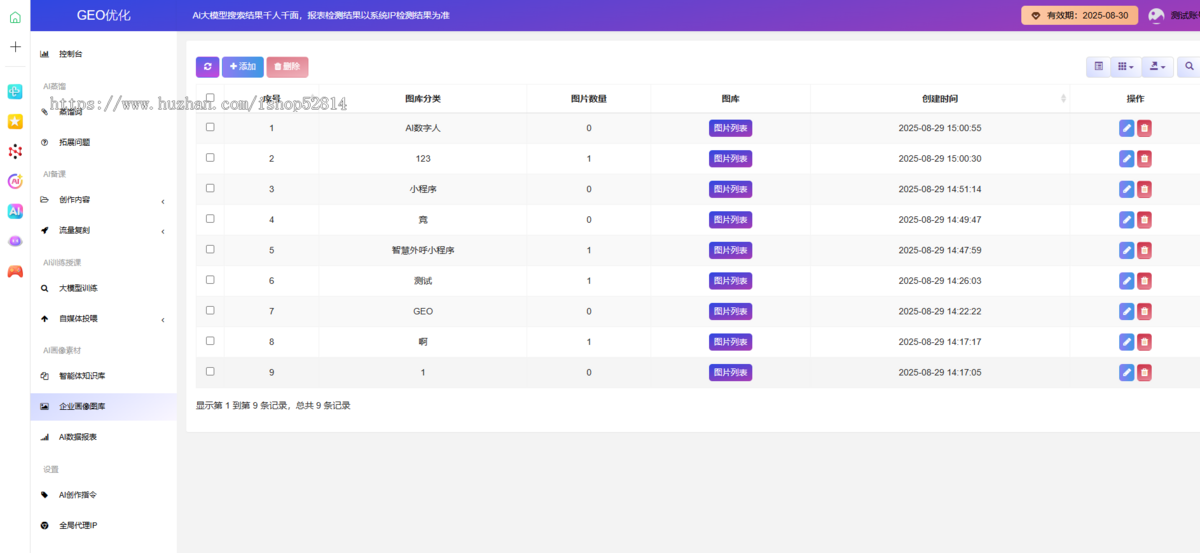
Task: Open 图片列表 for the AI数字人 row
Action: (x=730, y=128)
